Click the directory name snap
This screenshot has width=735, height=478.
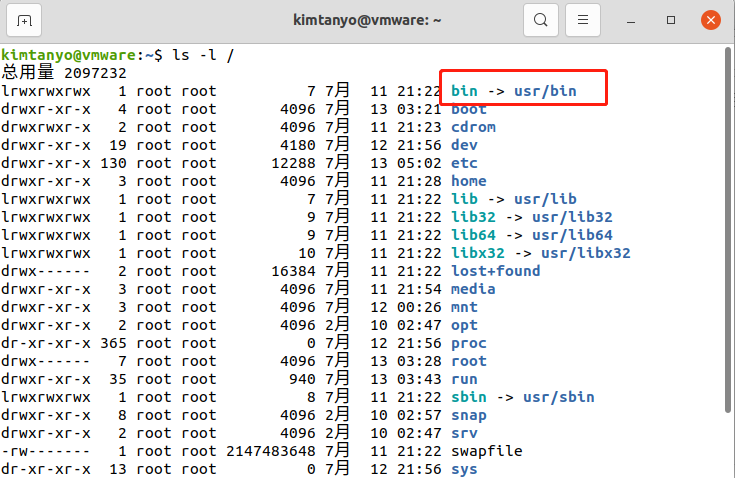pos(469,415)
